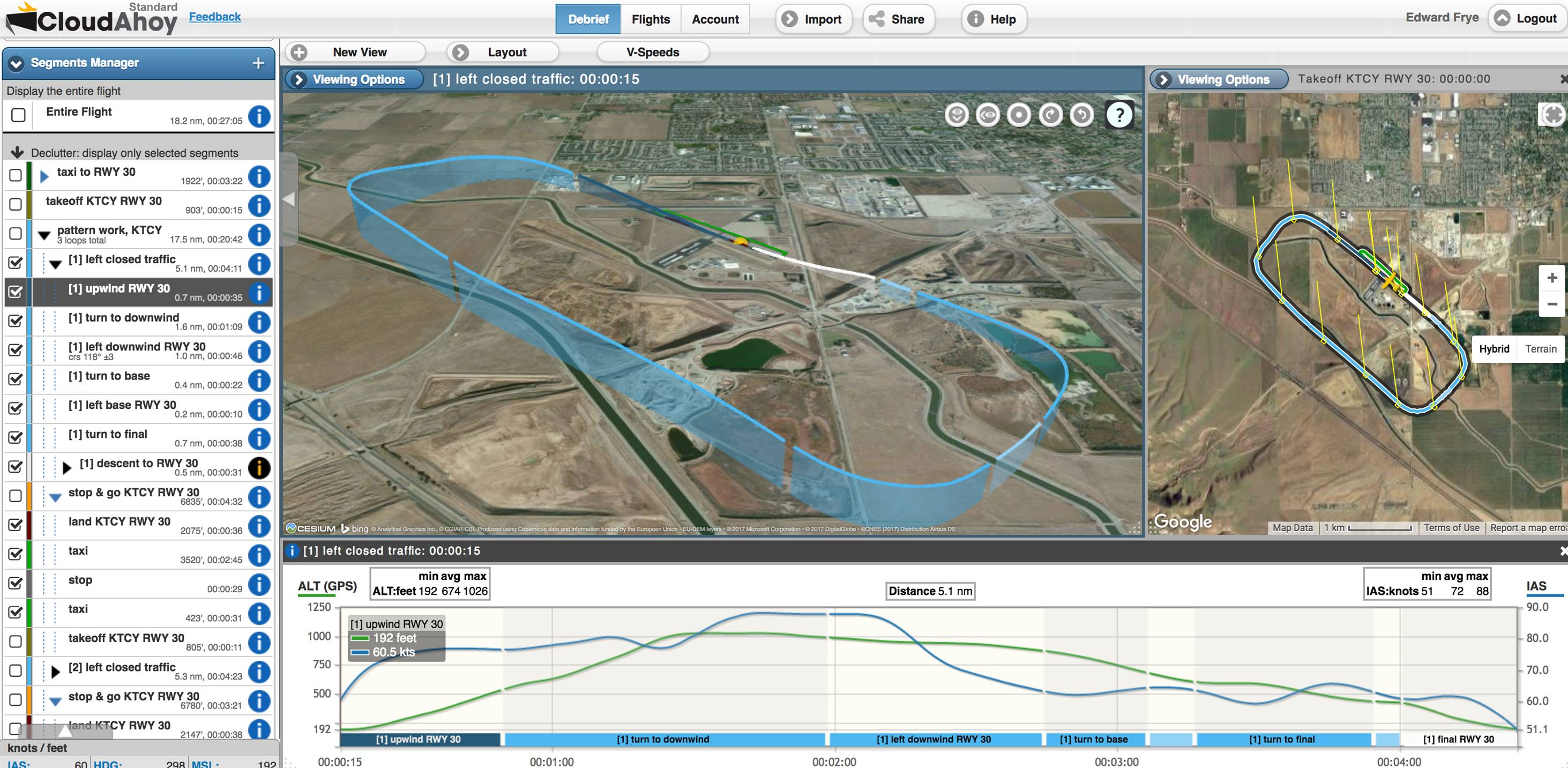Switch to the Flights tab
The height and width of the screenshot is (768, 1568).
pyautogui.click(x=650, y=19)
